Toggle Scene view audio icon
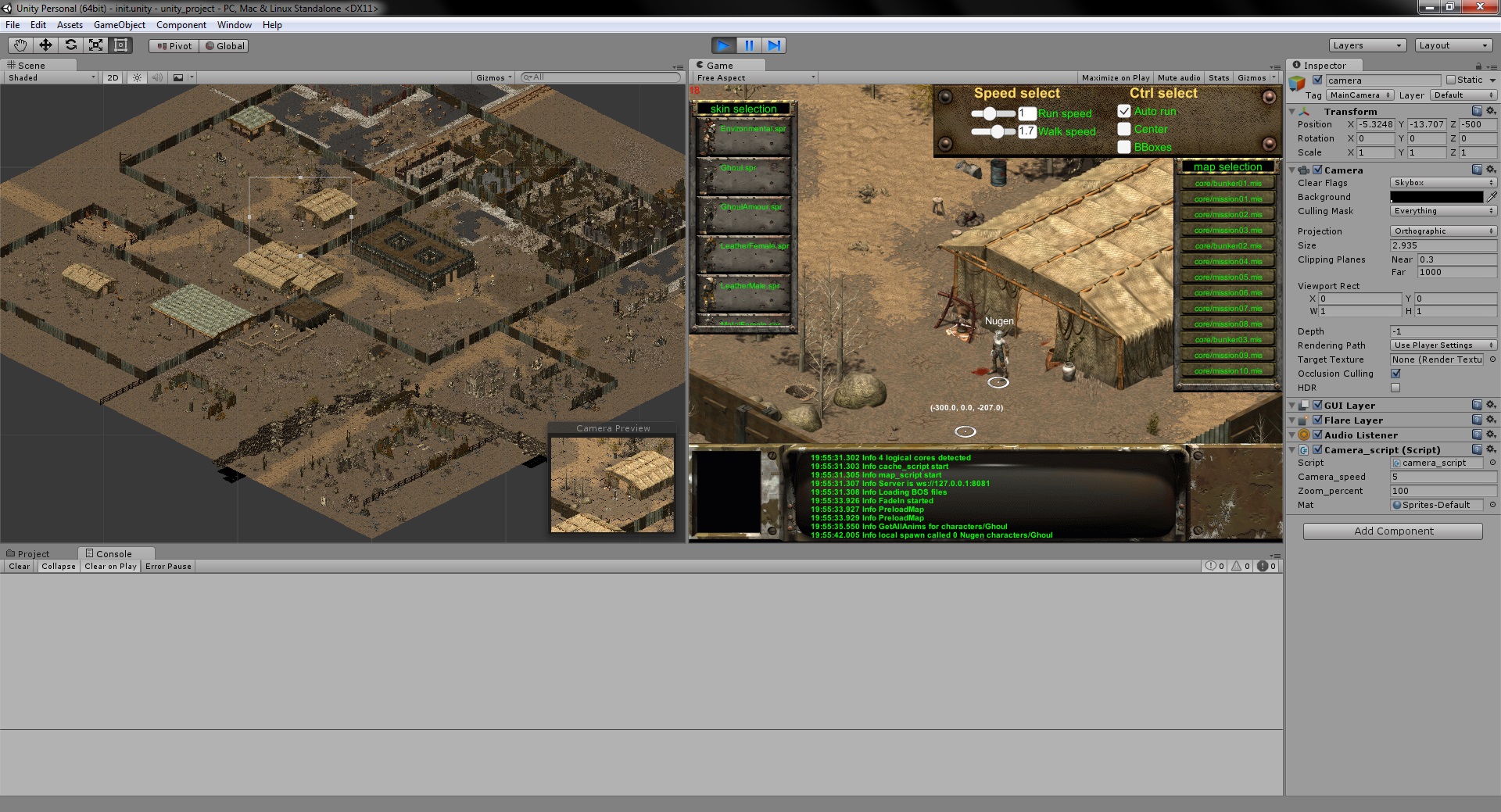 pos(157,77)
